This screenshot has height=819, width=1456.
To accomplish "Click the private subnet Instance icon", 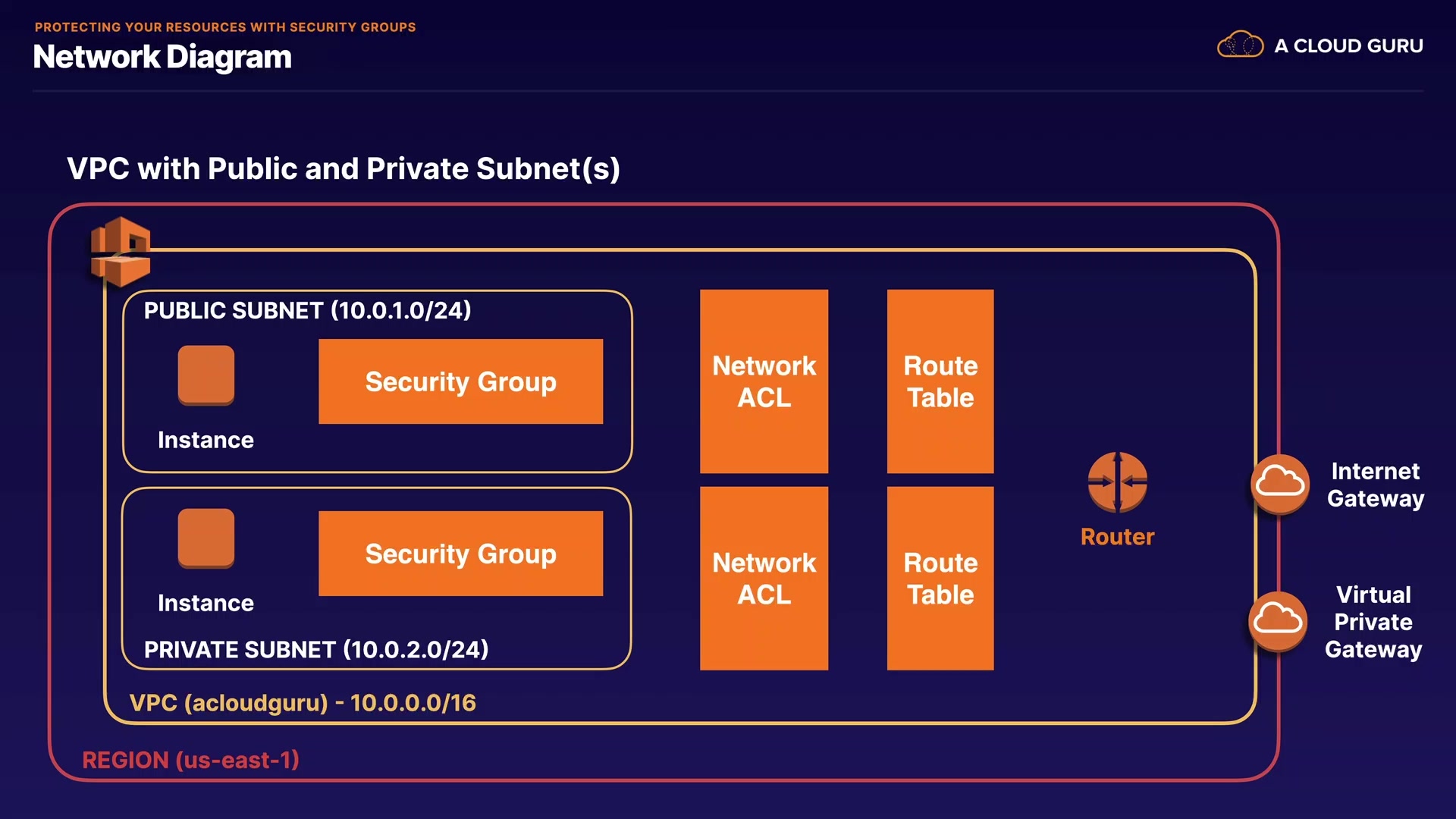I will point(206,538).
